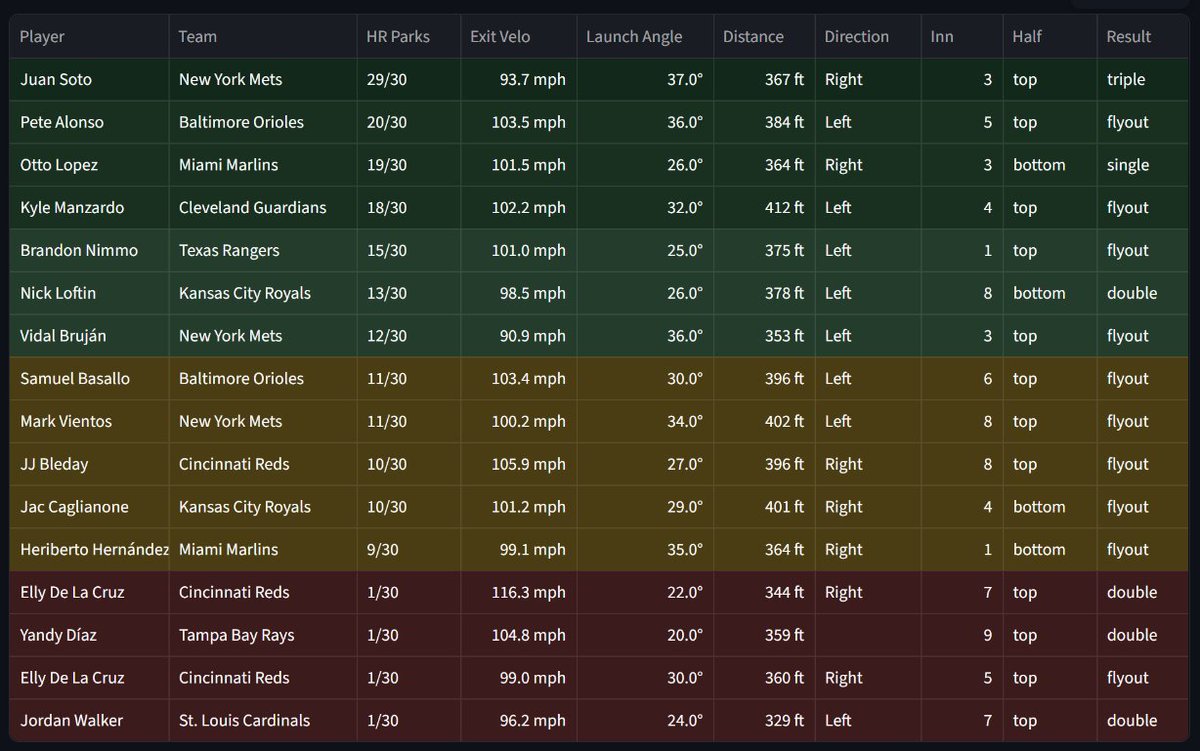
Task: Select the Brandon Nimmo player cell
Action: coord(89,250)
